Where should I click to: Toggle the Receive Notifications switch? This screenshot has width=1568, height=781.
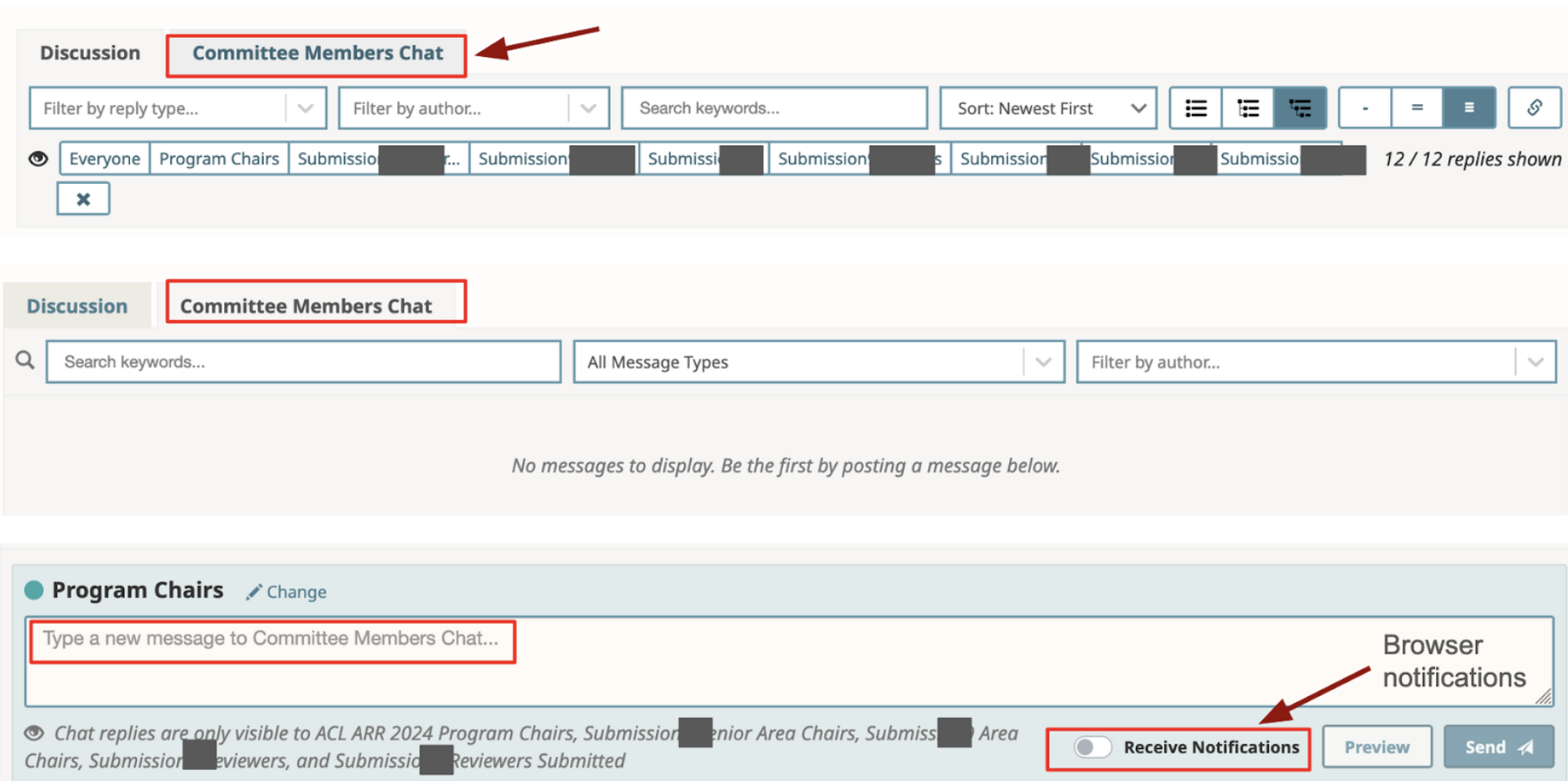click(x=1093, y=747)
